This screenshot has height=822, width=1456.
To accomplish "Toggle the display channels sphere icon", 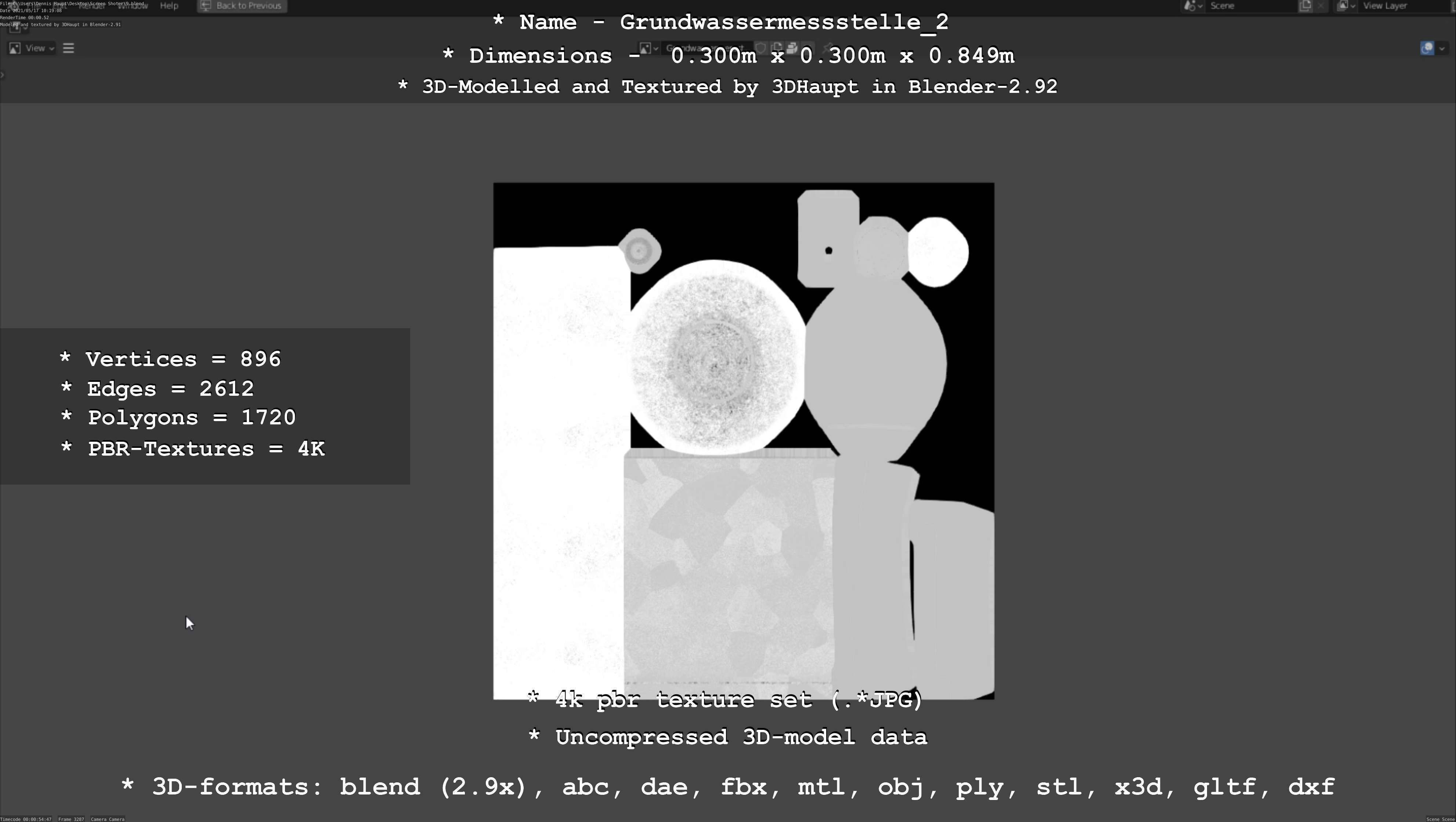I will point(1427,48).
